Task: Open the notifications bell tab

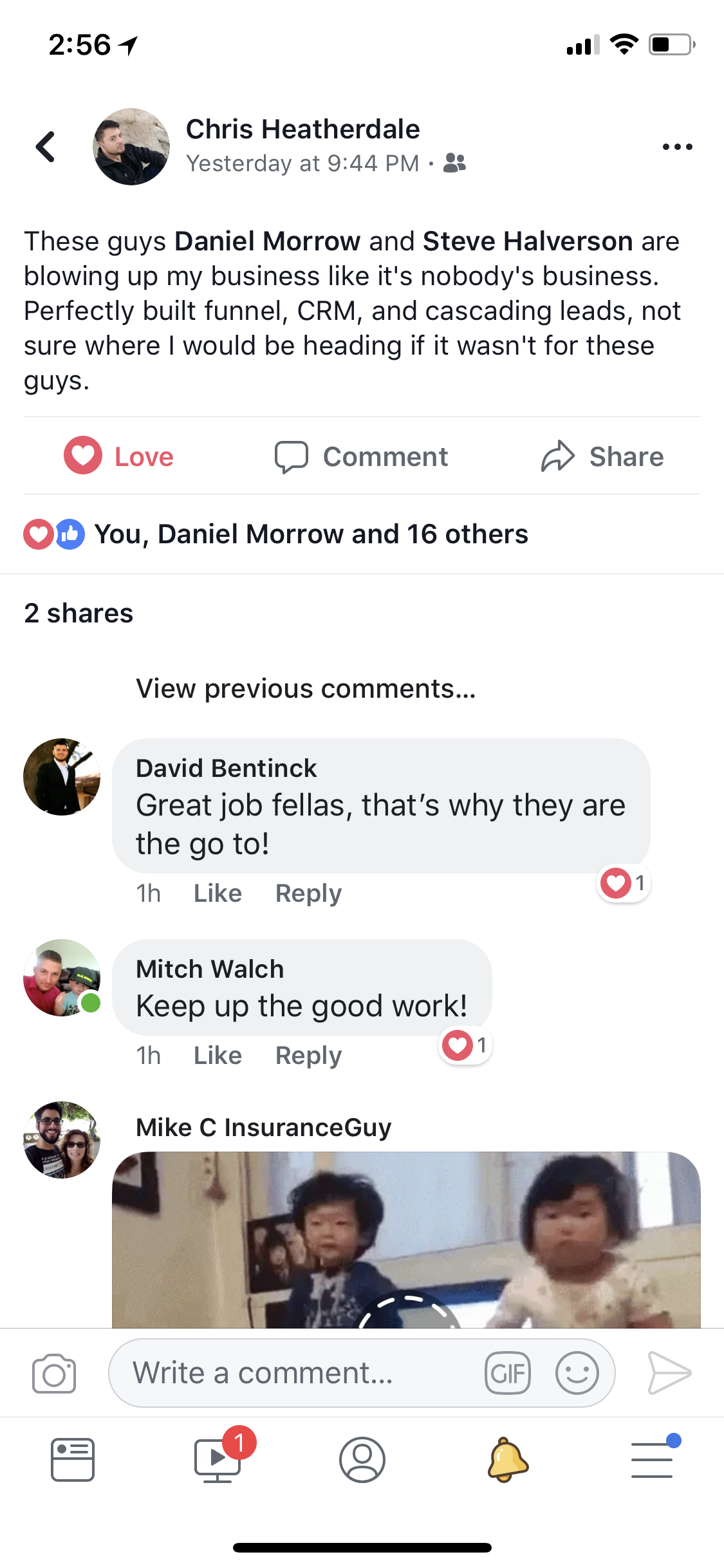Action: [x=508, y=1459]
